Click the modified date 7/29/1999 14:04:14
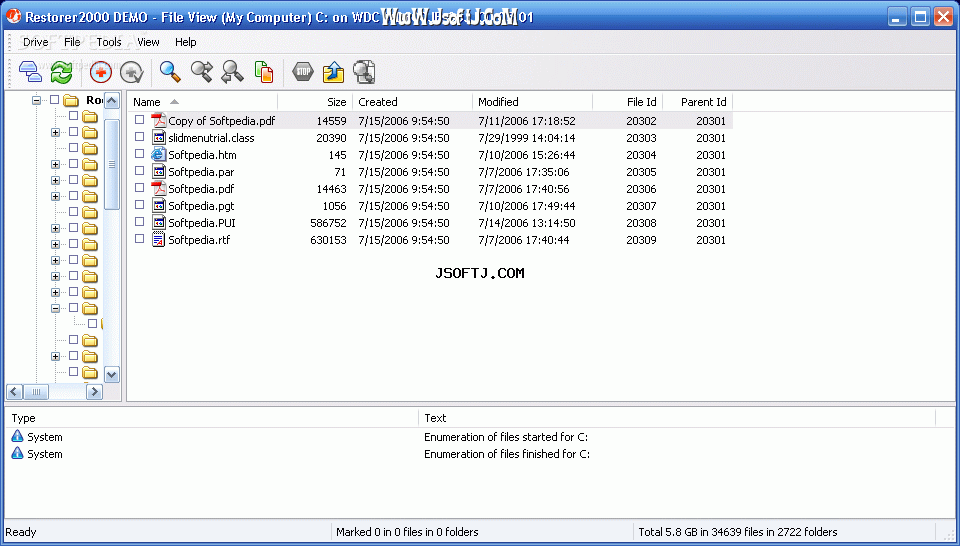 pos(527,138)
